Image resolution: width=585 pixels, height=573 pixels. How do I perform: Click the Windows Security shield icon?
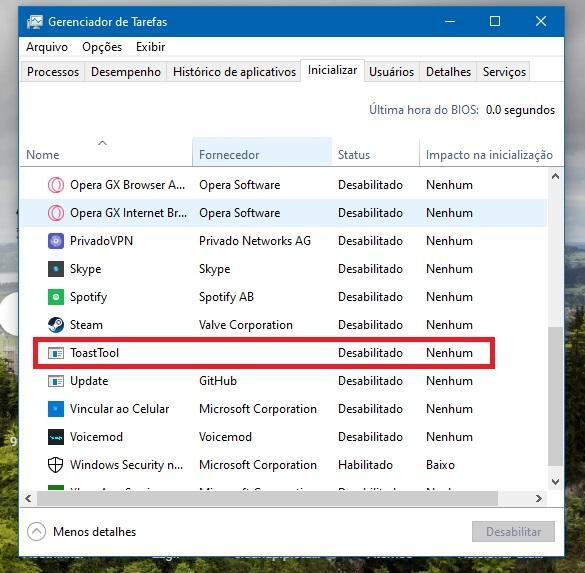(56, 465)
